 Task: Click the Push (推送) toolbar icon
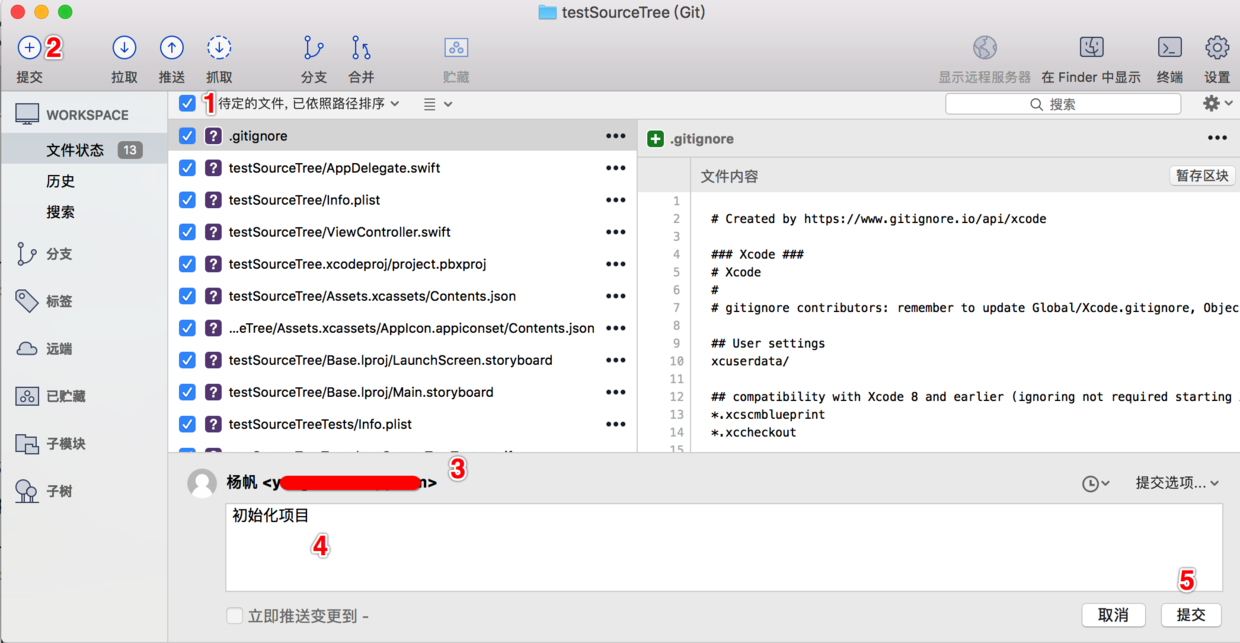pyautogui.click(x=172, y=47)
